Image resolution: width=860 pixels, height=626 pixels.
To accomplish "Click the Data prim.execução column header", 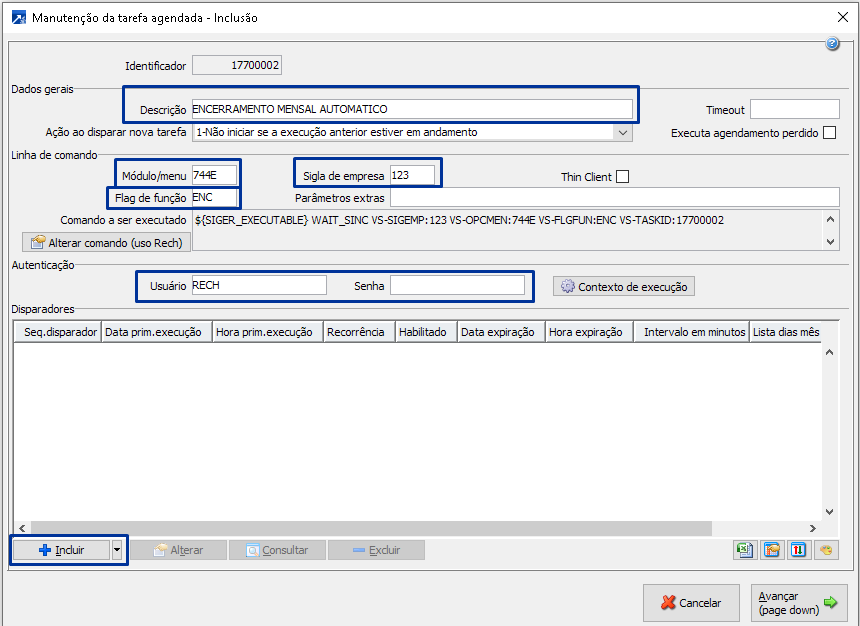I will pos(157,332).
